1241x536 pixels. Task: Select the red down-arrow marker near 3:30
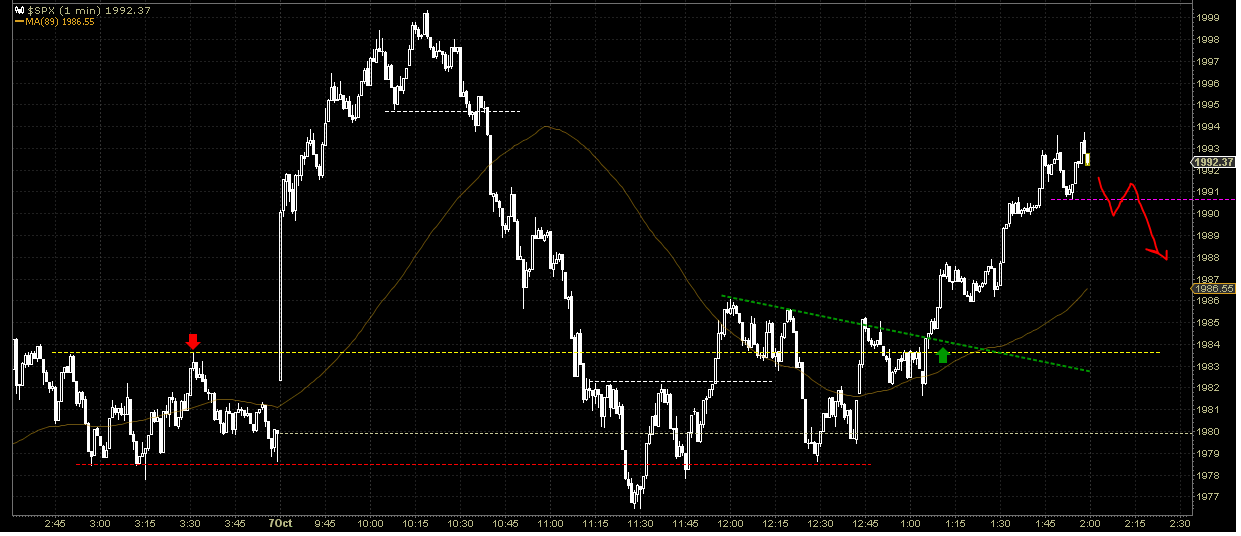[194, 341]
